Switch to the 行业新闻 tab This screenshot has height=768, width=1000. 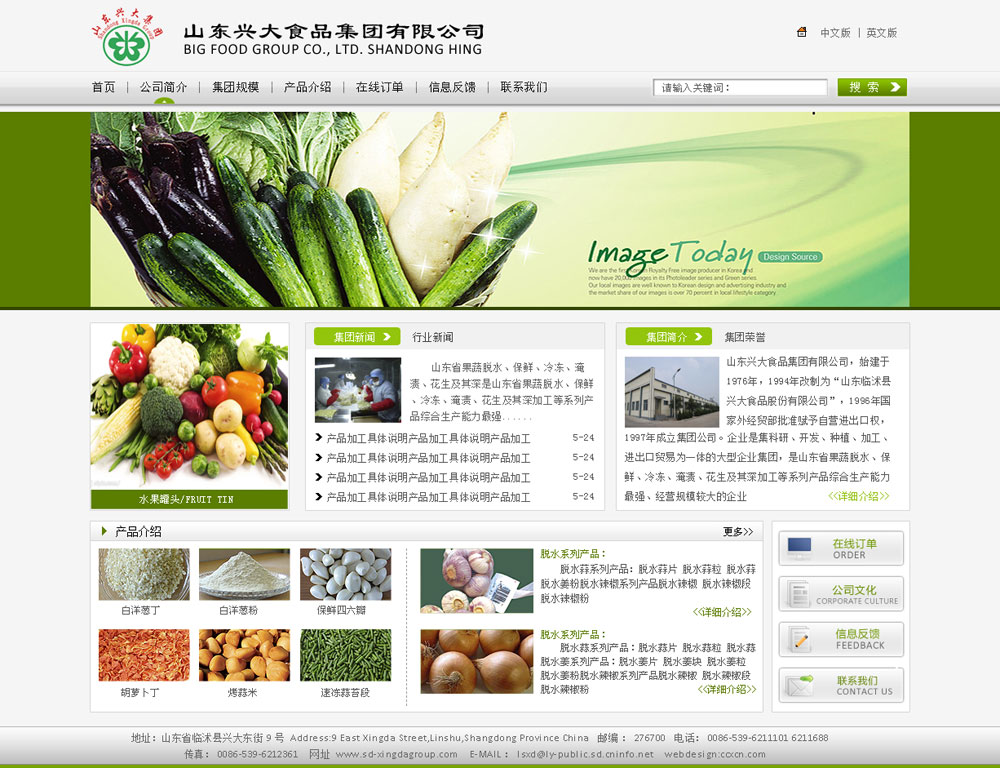433,337
